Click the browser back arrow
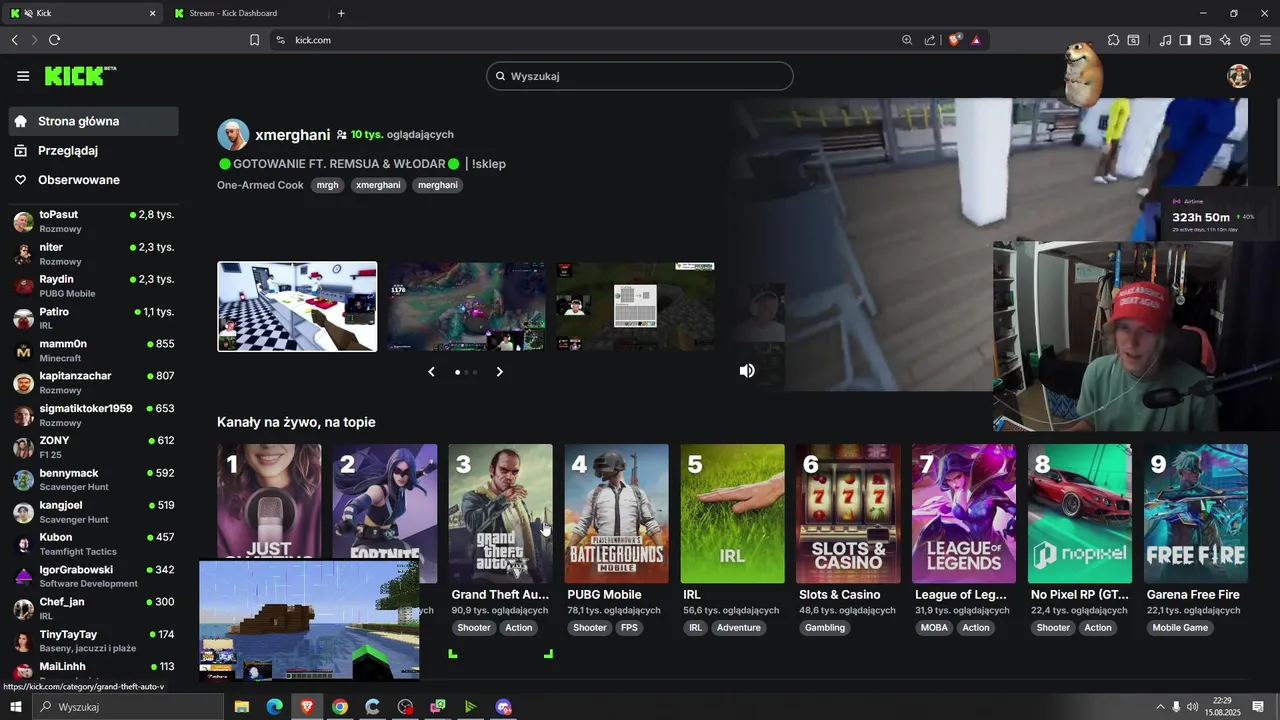Screen dimensions: 1280x720 [14, 40]
